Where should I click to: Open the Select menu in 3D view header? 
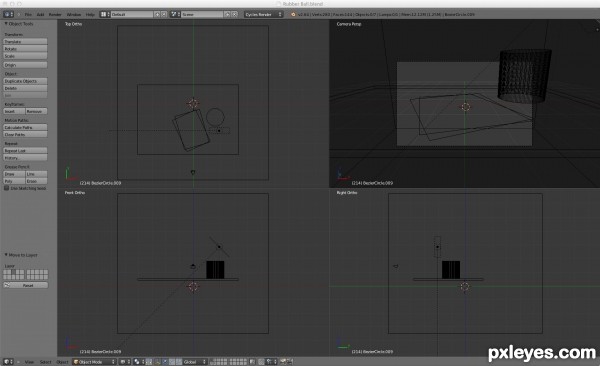coord(46,362)
